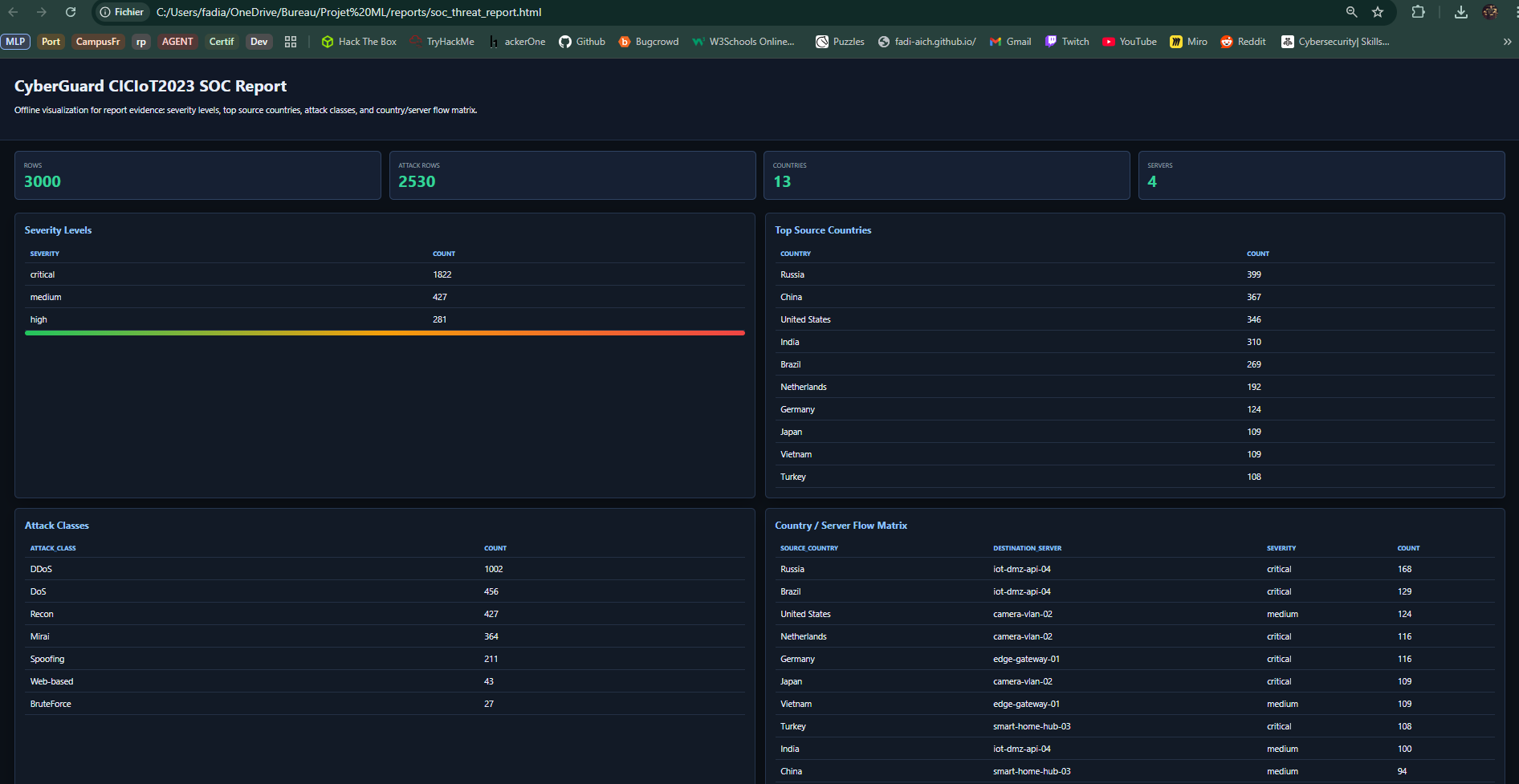1519x784 pixels.
Task: Open the Dev bookmark folder
Action: (259, 42)
